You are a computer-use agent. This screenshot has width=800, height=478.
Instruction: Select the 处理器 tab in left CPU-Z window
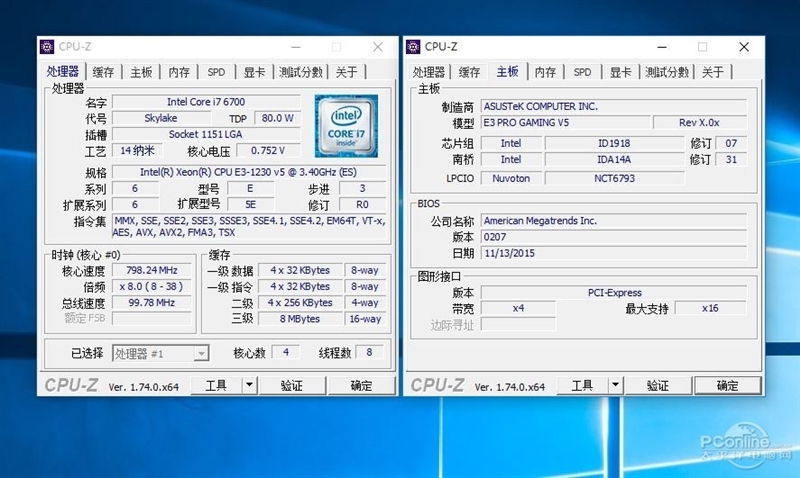tap(63, 71)
